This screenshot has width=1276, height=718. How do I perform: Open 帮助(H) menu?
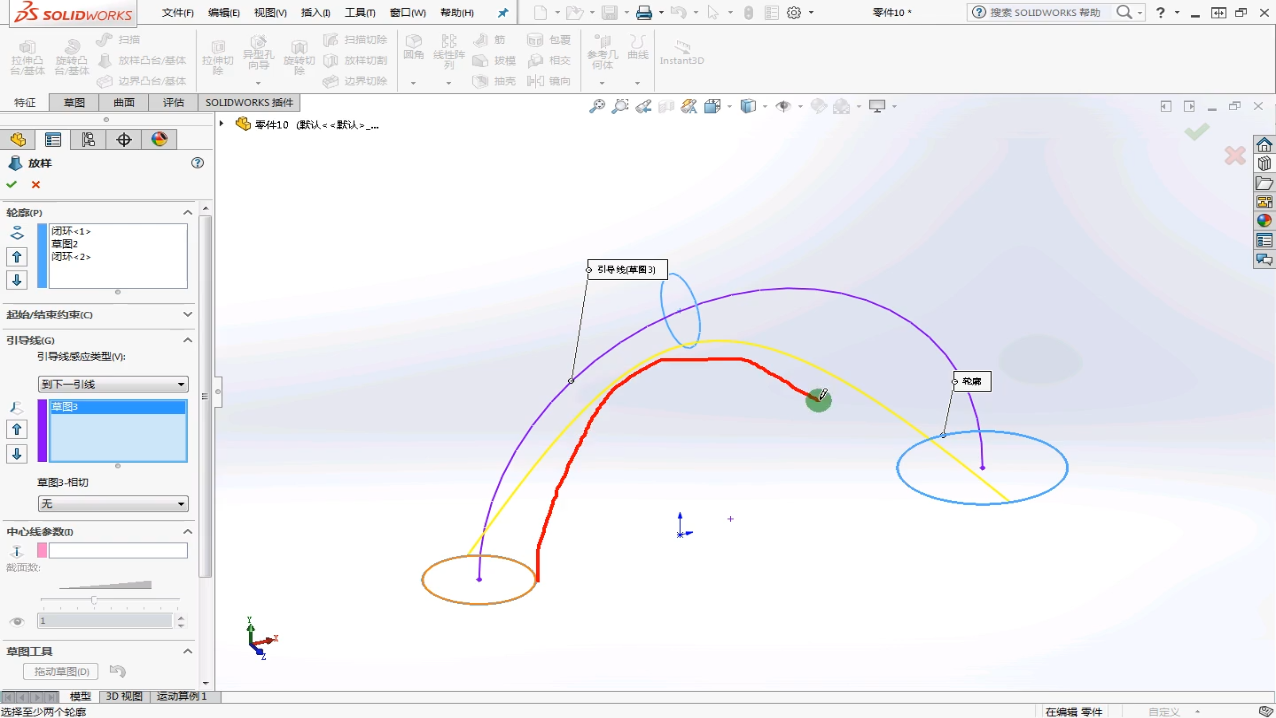tap(457, 13)
